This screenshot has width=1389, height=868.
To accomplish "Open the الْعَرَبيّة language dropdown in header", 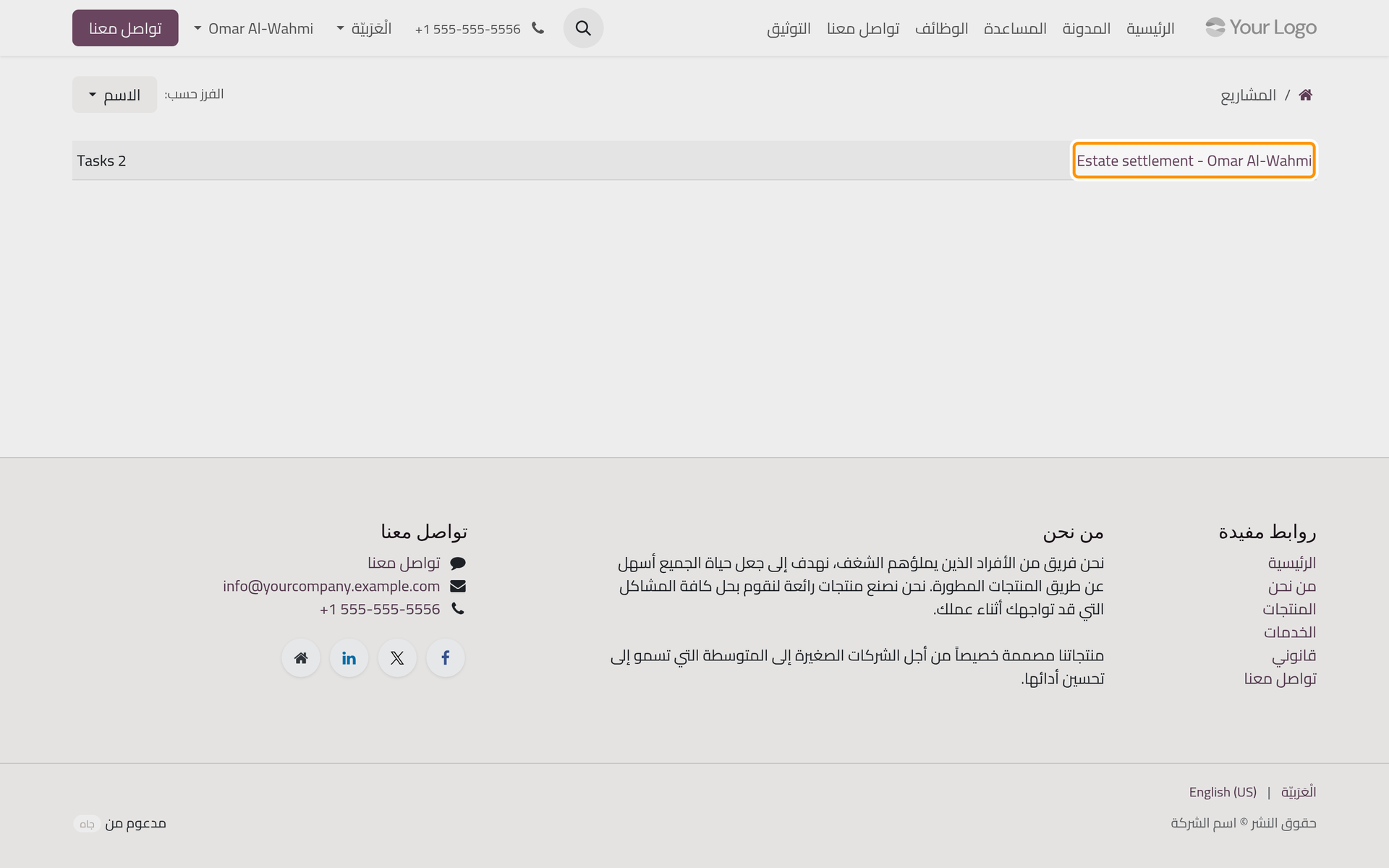I will [365, 28].
